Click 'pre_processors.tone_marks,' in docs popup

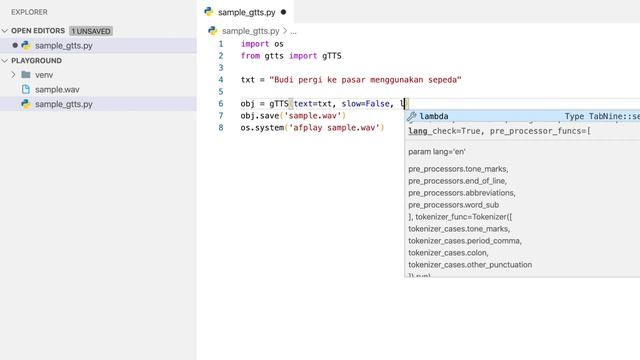click(x=458, y=169)
